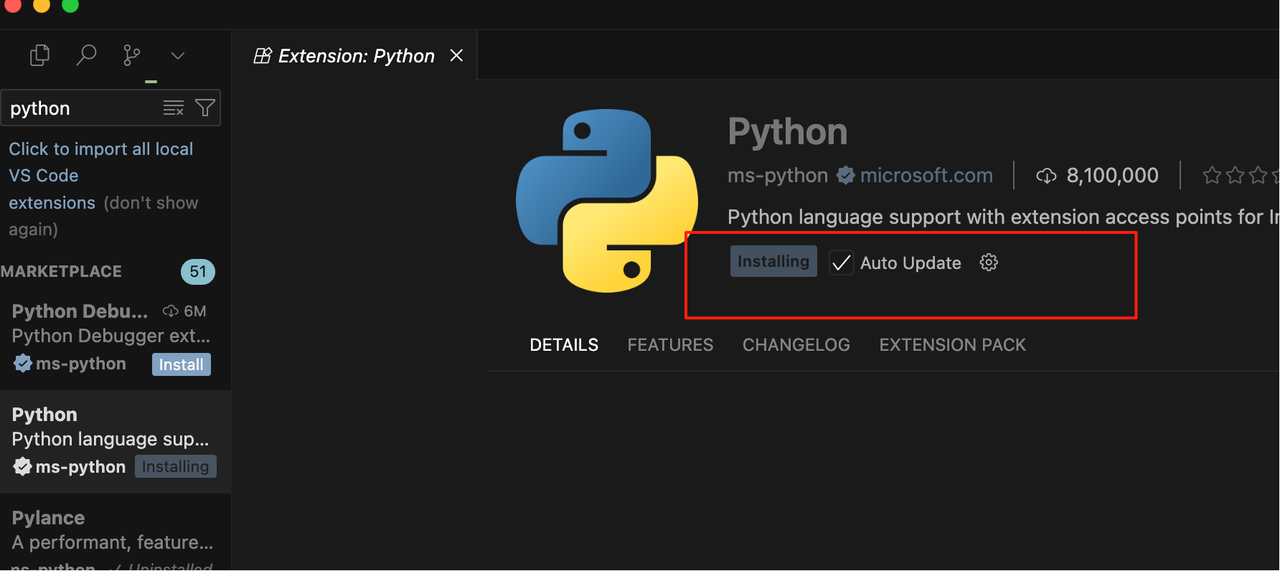Click the 8,100,000 install count
The image size is (1280, 571).
point(1112,176)
